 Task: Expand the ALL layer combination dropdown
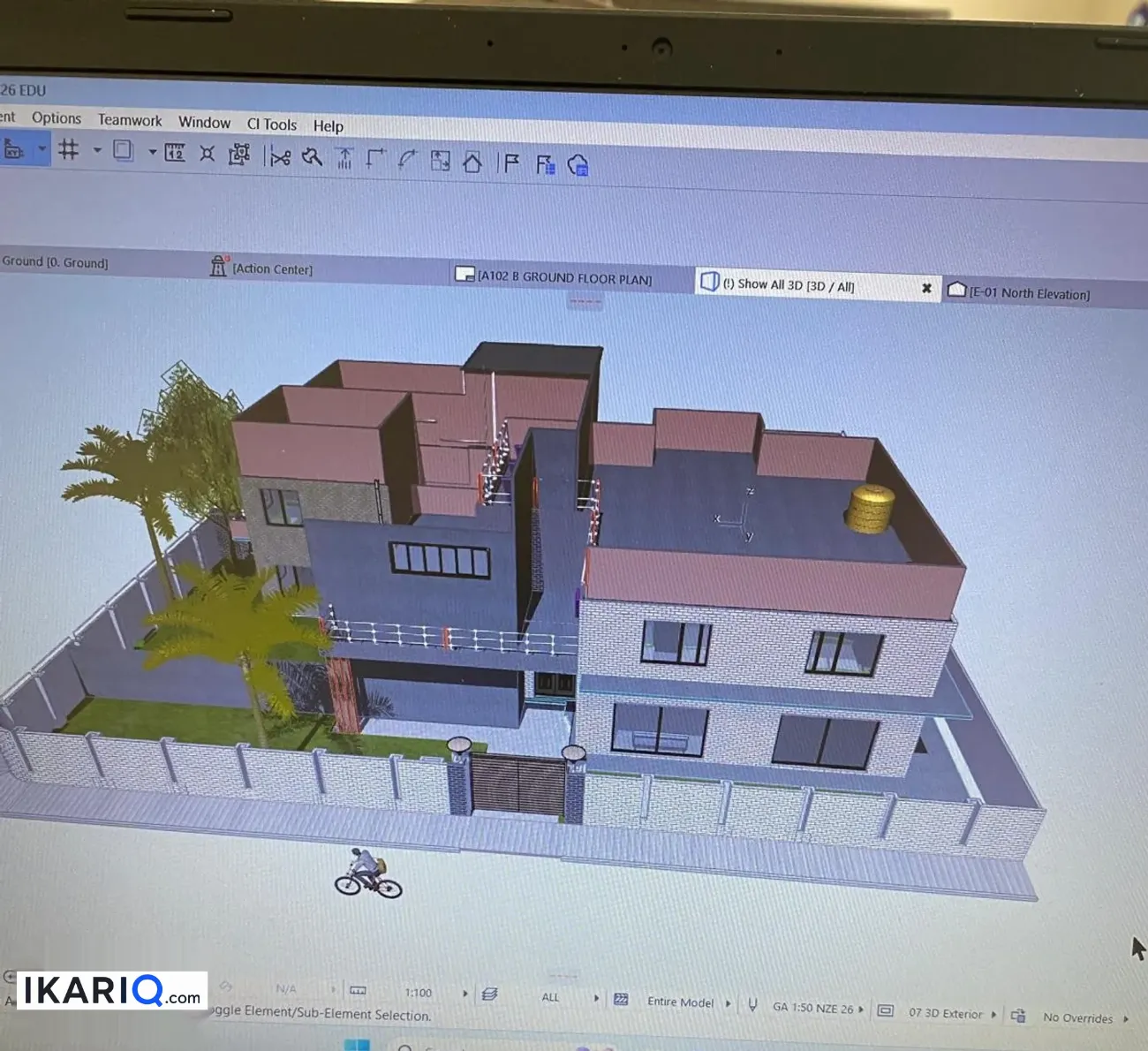[597, 998]
